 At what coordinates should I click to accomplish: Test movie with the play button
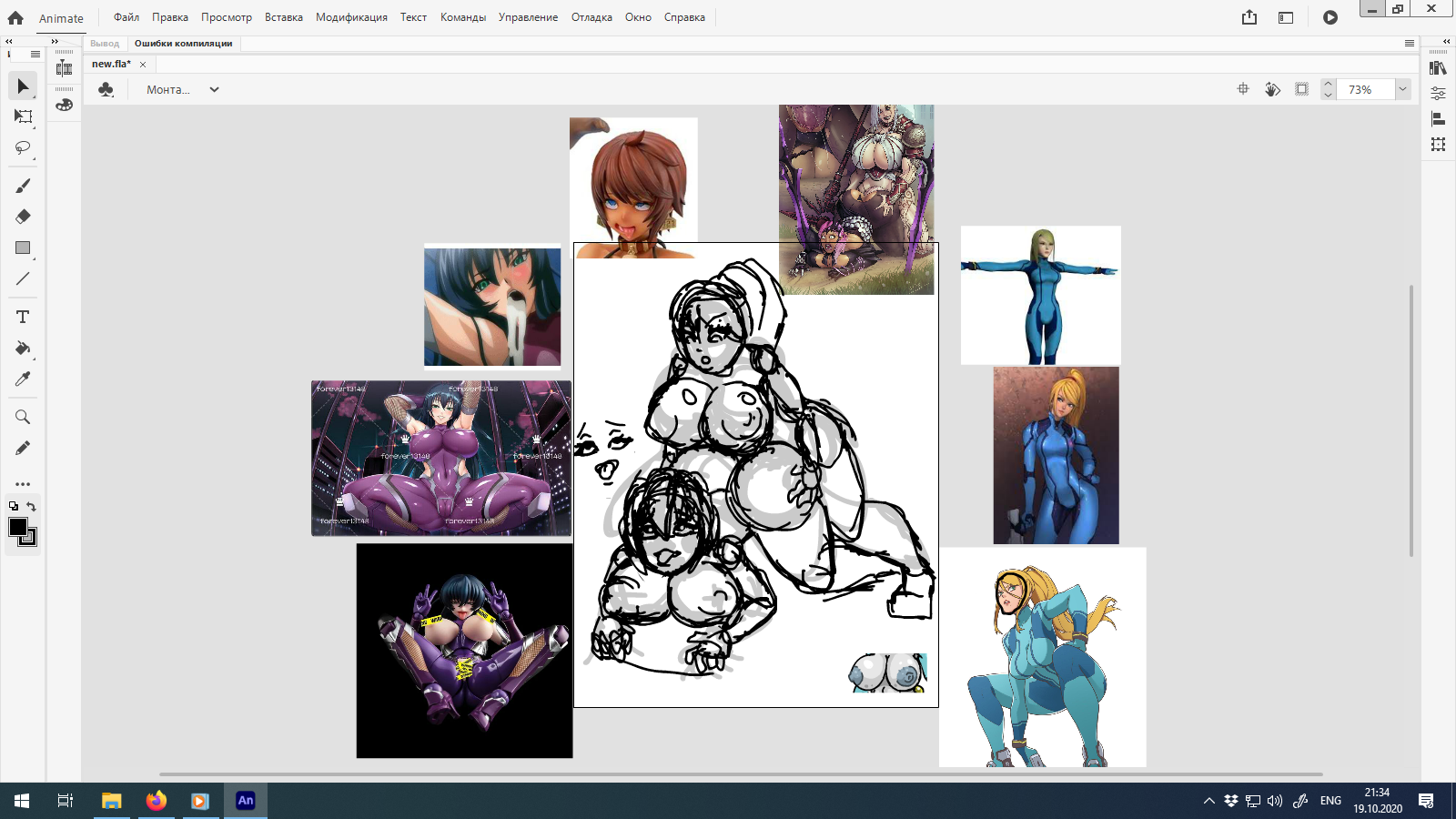(1330, 17)
